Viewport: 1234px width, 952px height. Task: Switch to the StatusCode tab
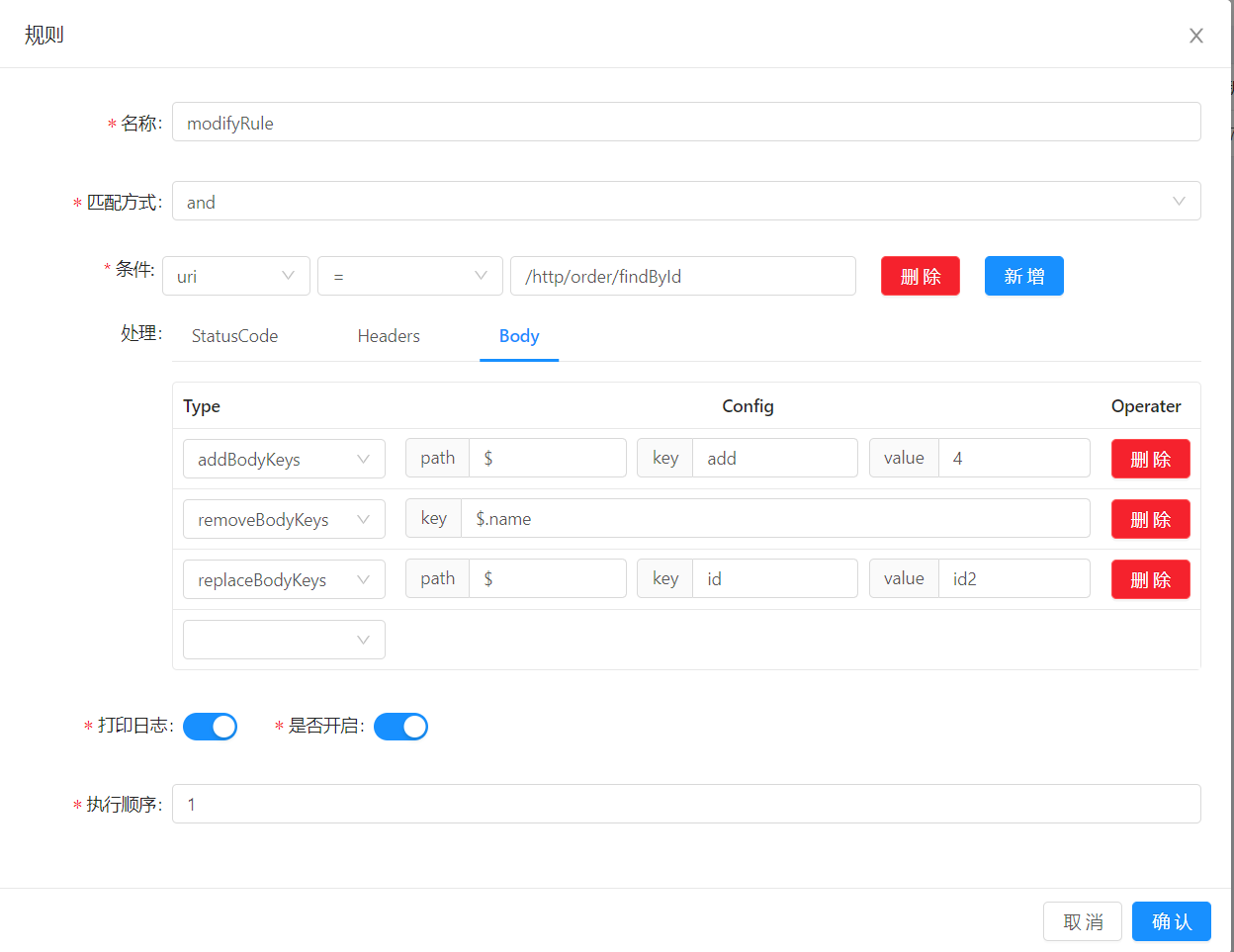(234, 336)
